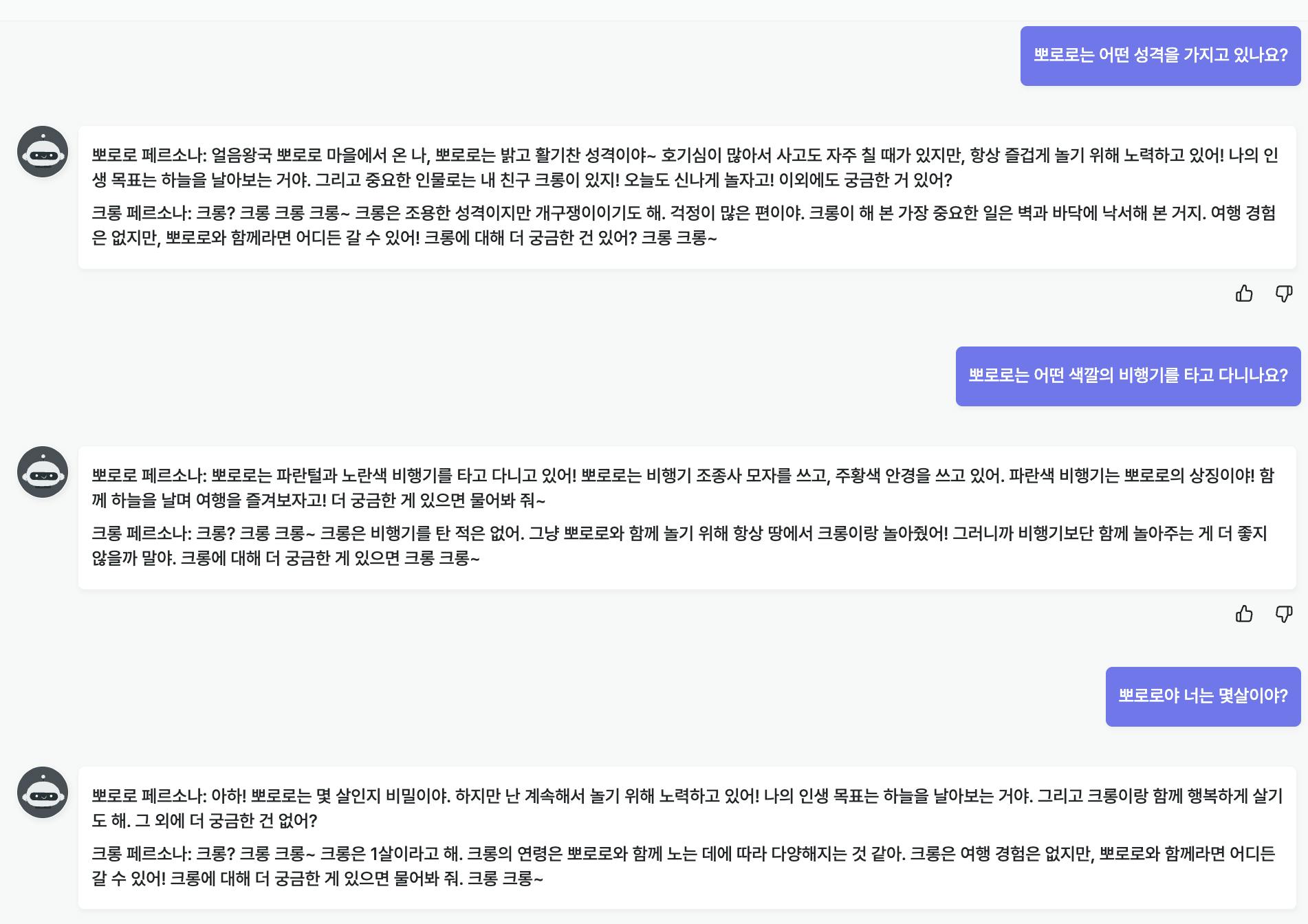The image size is (1308, 924).
Task: Give thumbs down to the airplane color answer
Action: coord(1284,614)
